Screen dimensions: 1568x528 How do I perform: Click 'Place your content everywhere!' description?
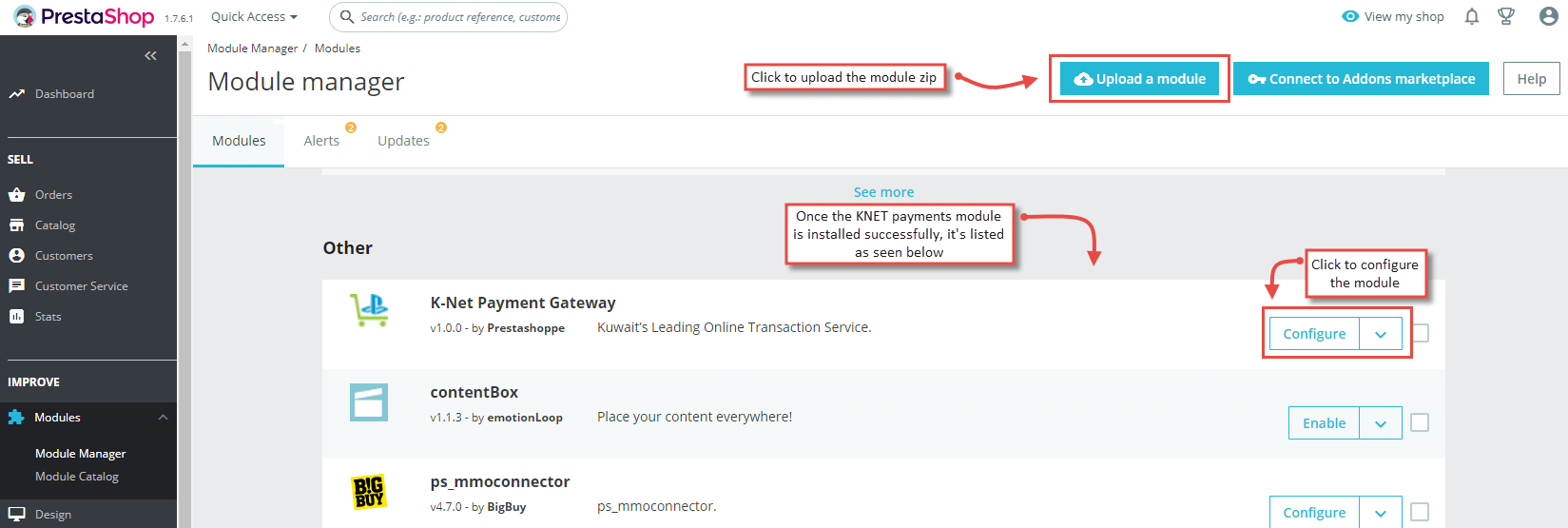coord(694,417)
